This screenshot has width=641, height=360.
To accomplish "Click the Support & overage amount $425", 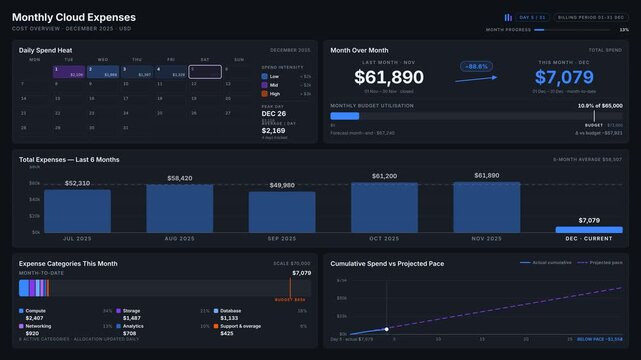I will click(227, 333).
